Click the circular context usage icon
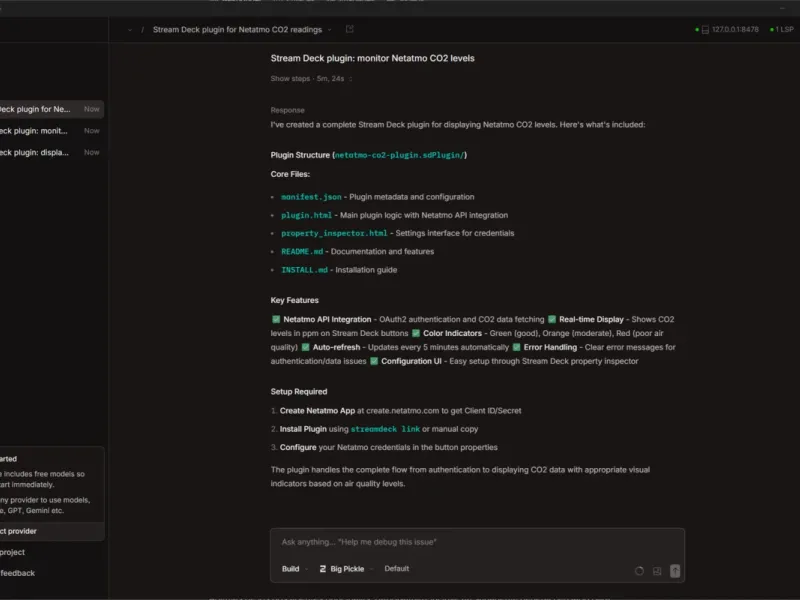Viewport: 800px width, 600px height. tap(639, 571)
